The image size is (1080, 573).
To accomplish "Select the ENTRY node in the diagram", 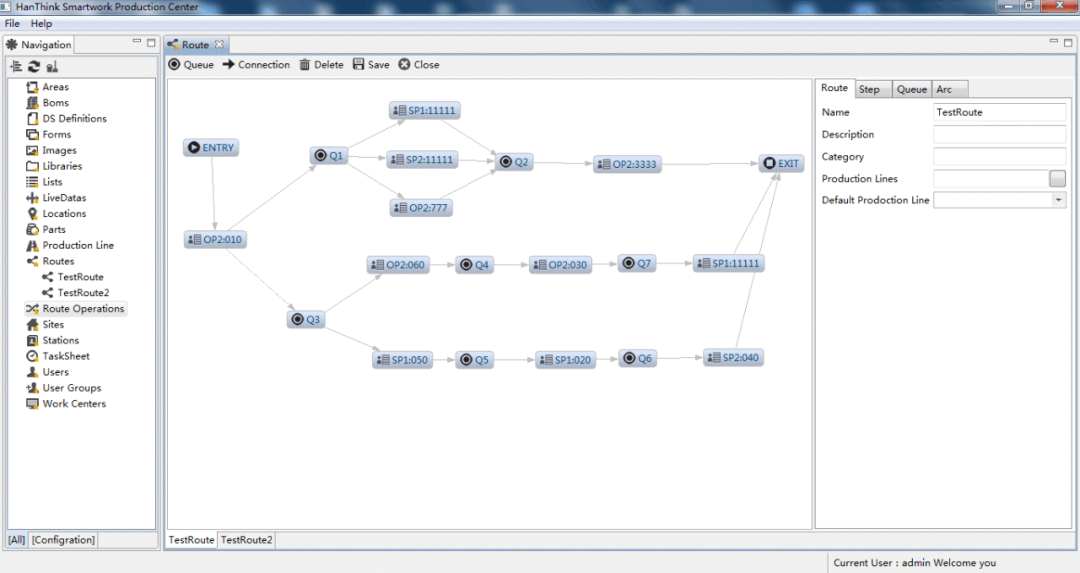I will (211, 148).
